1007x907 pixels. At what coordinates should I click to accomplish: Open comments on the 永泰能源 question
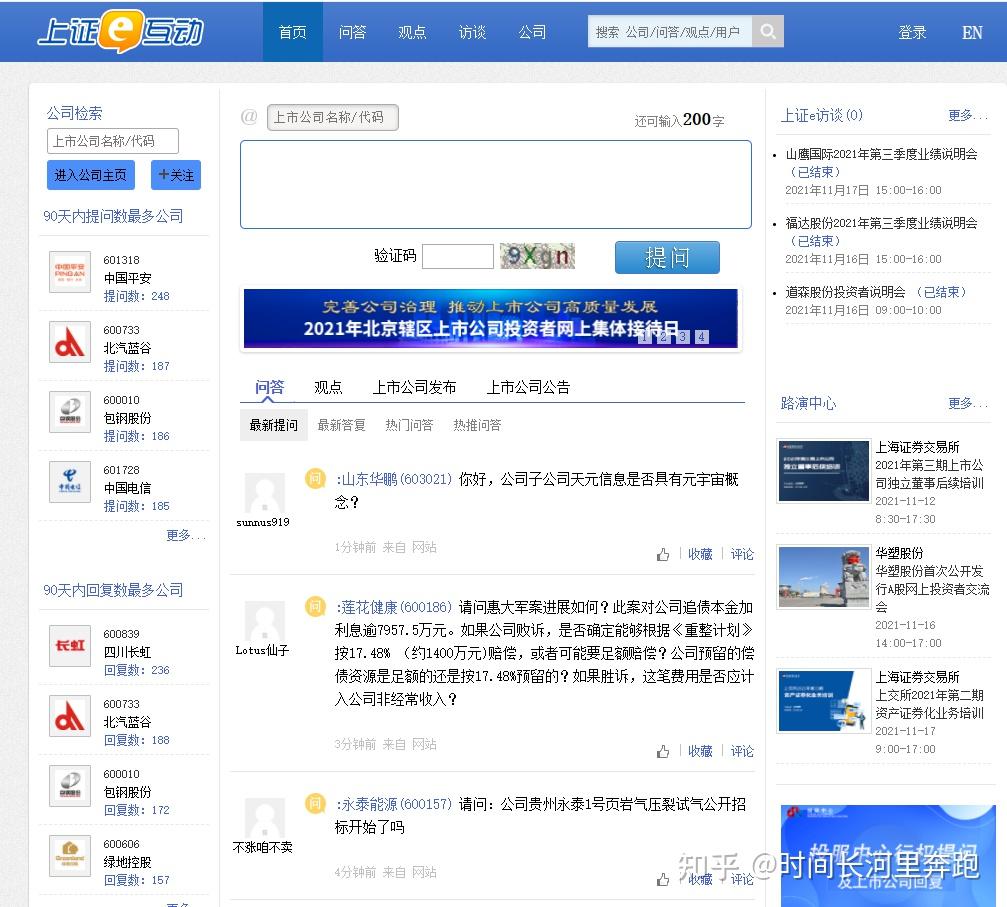pyautogui.click(x=742, y=879)
